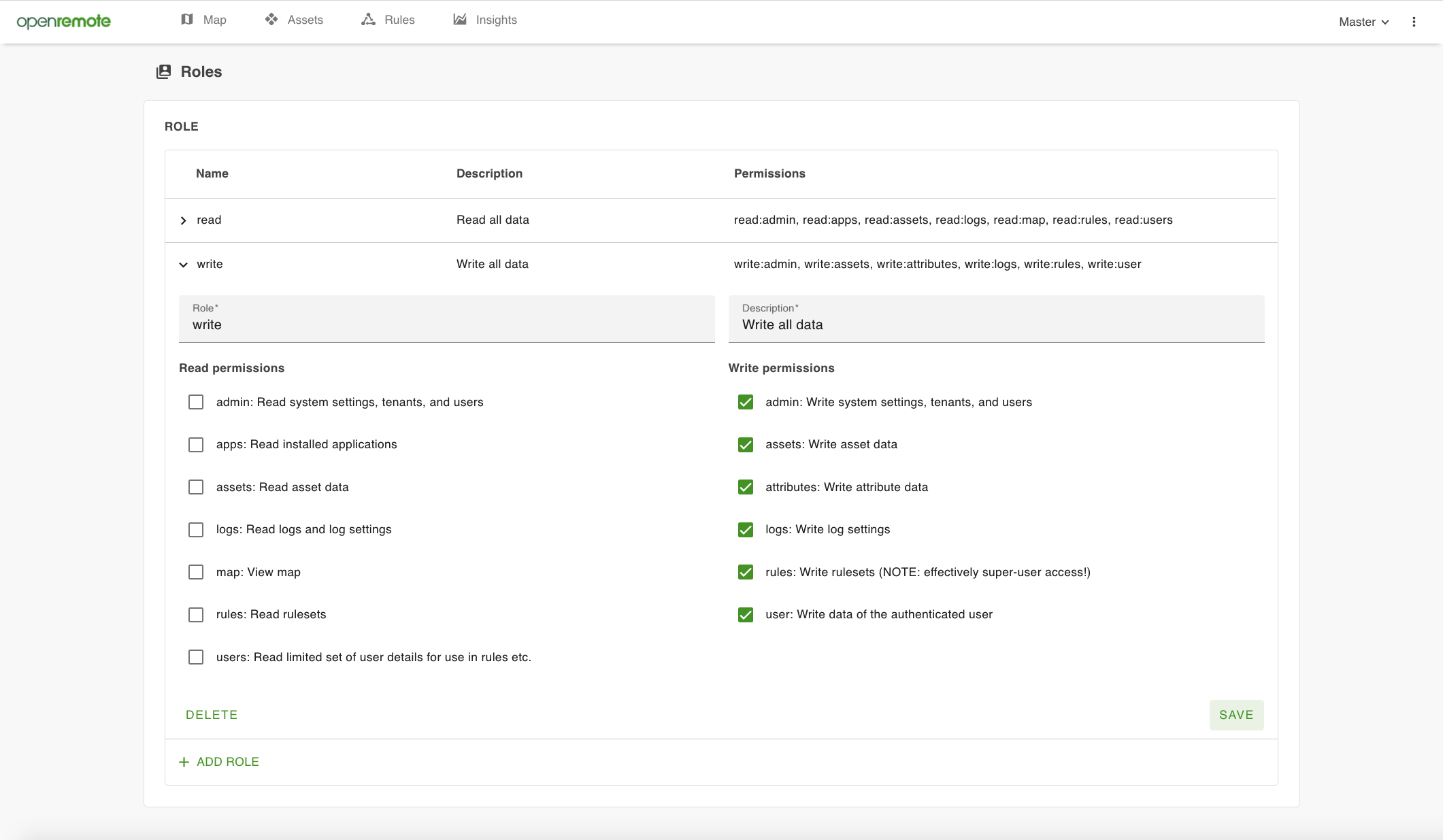
Task: Uncheck attributes write attribute data checkbox
Action: pos(746,487)
